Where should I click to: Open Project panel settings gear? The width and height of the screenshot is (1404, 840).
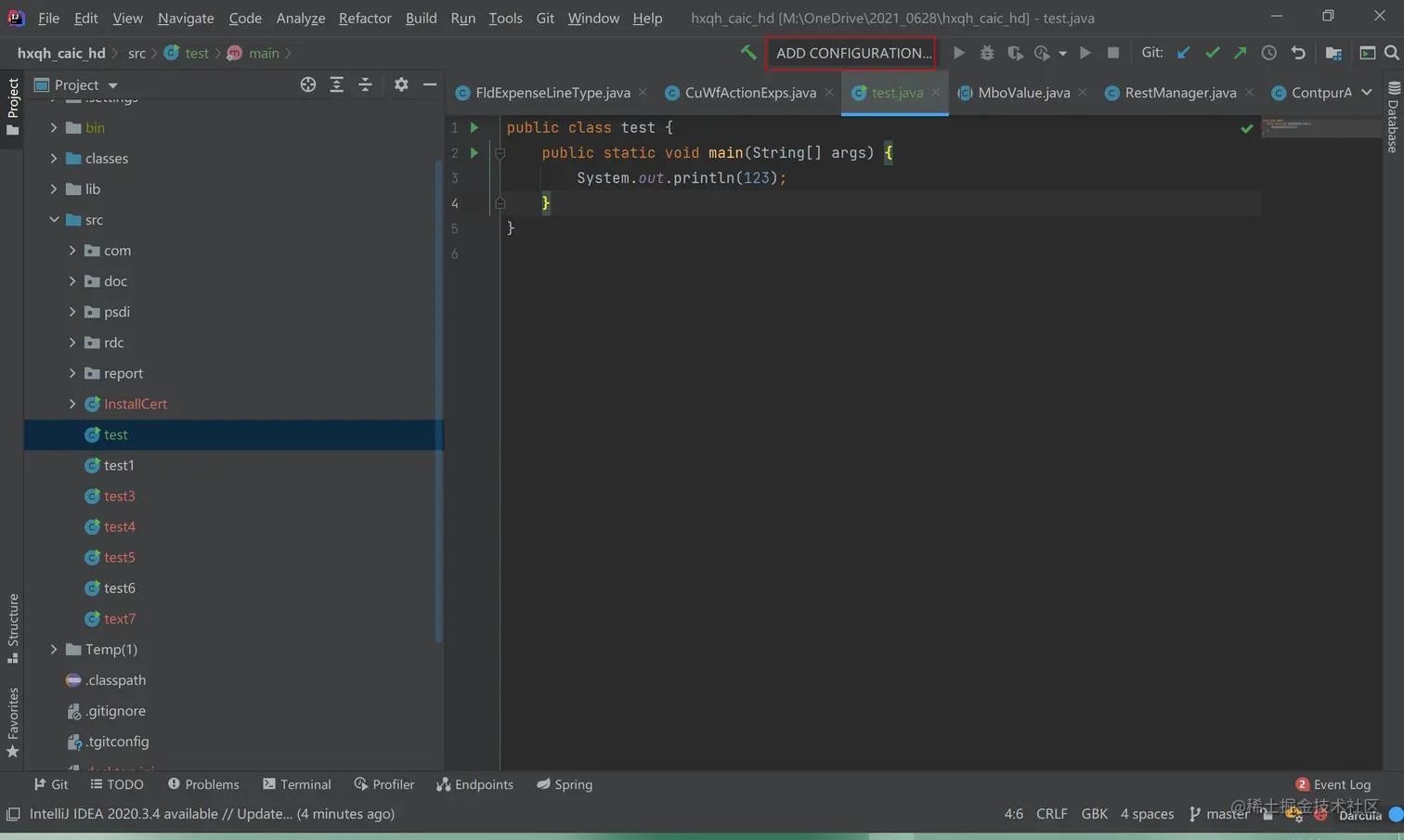(401, 84)
